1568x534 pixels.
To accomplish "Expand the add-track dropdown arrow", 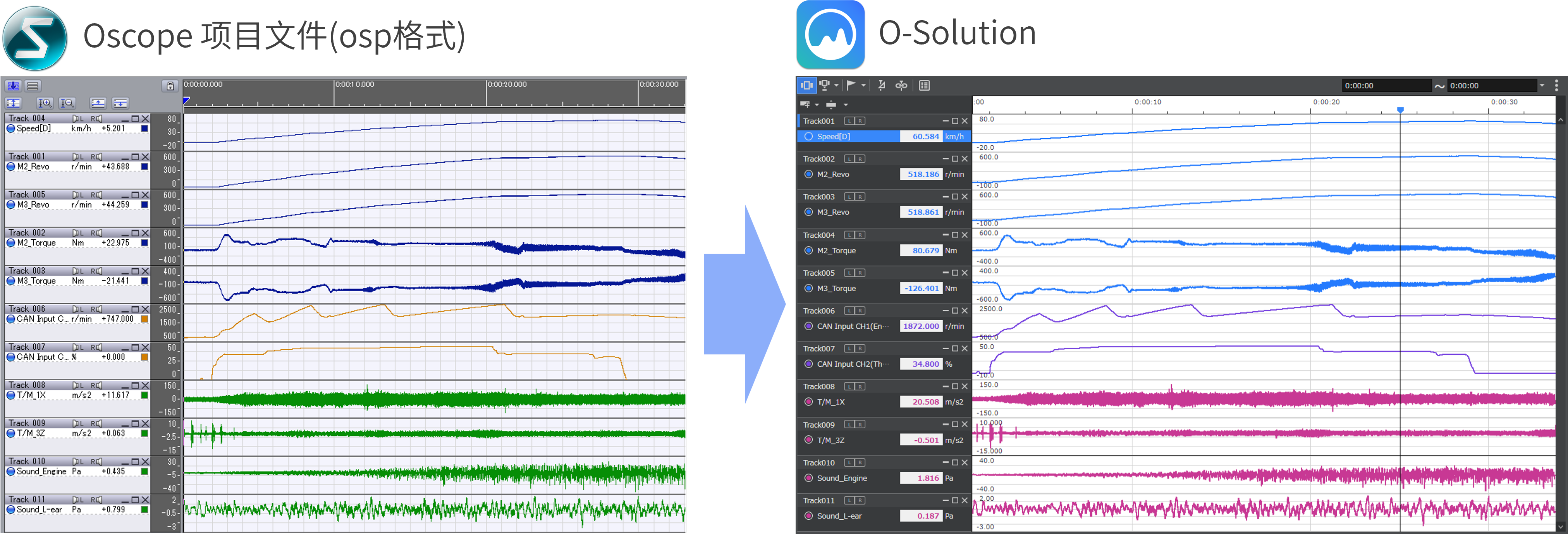I will [817, 105].
